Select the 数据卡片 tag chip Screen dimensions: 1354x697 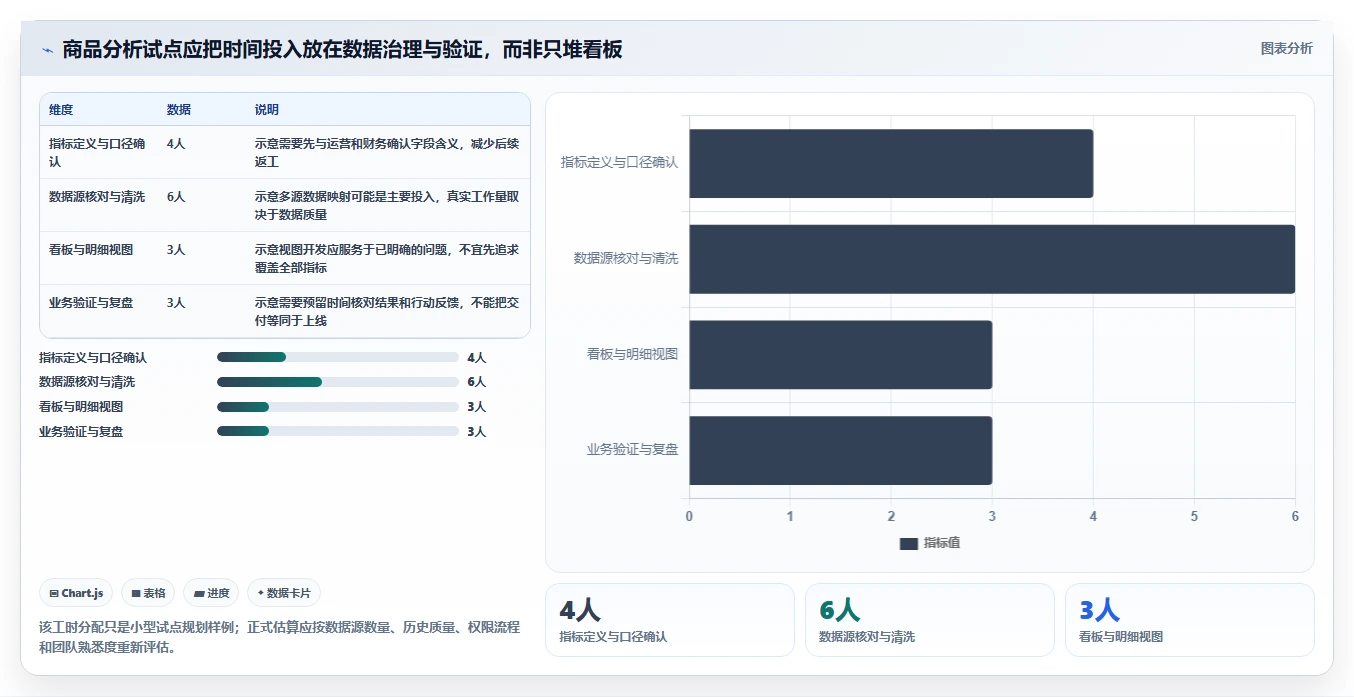pos(283,593)
